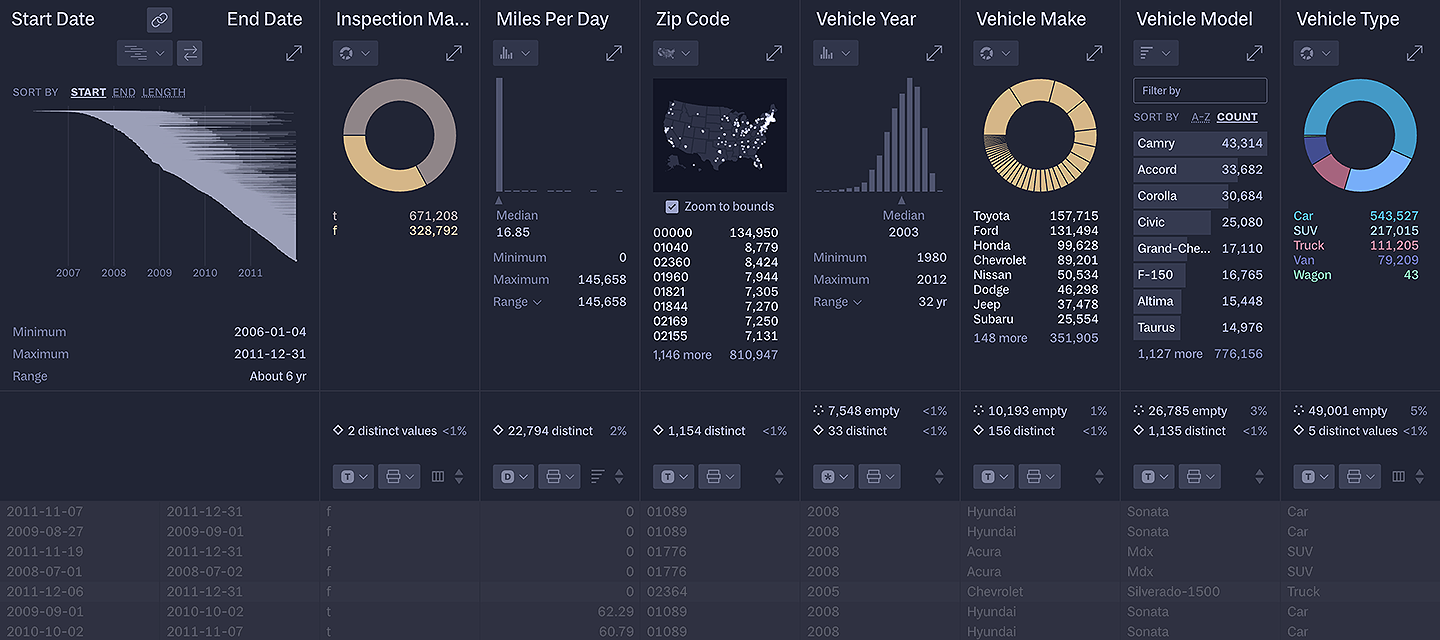Expand the Vehicle Make panel with its expand icon
Screen dimensions: 1440x640
click(x=1094, y=52)
